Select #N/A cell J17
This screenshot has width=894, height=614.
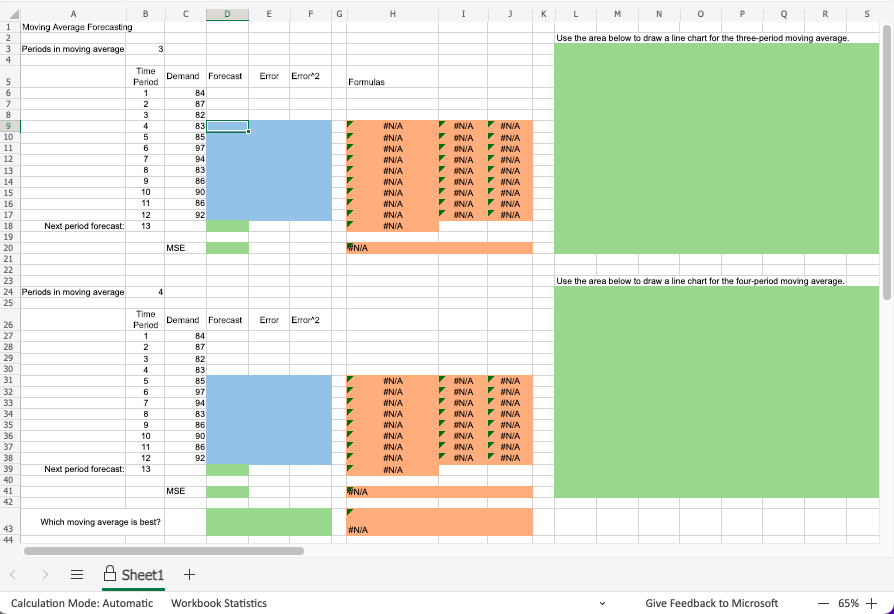510,215
